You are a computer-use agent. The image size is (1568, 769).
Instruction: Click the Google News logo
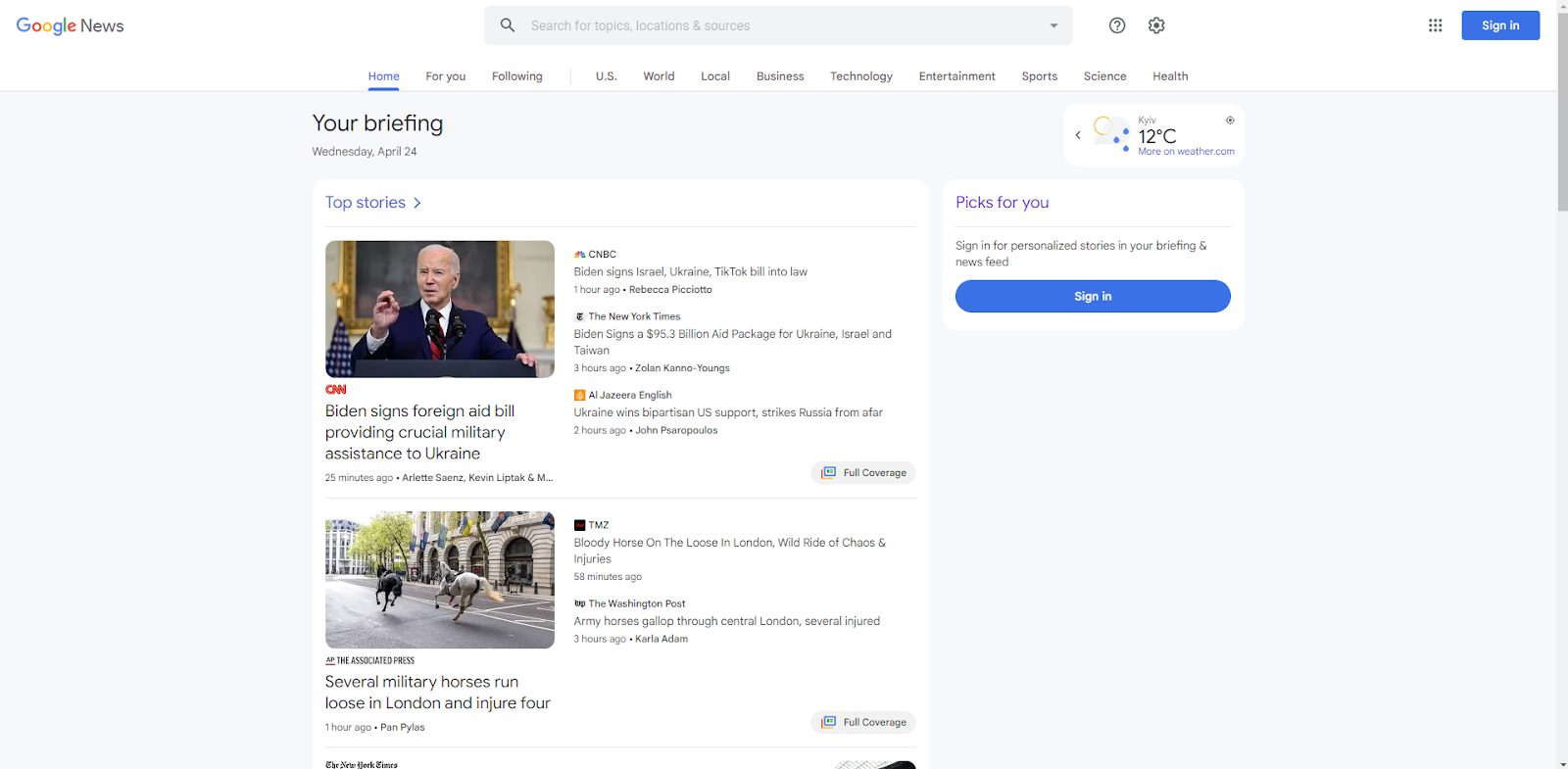coord(70,25)
